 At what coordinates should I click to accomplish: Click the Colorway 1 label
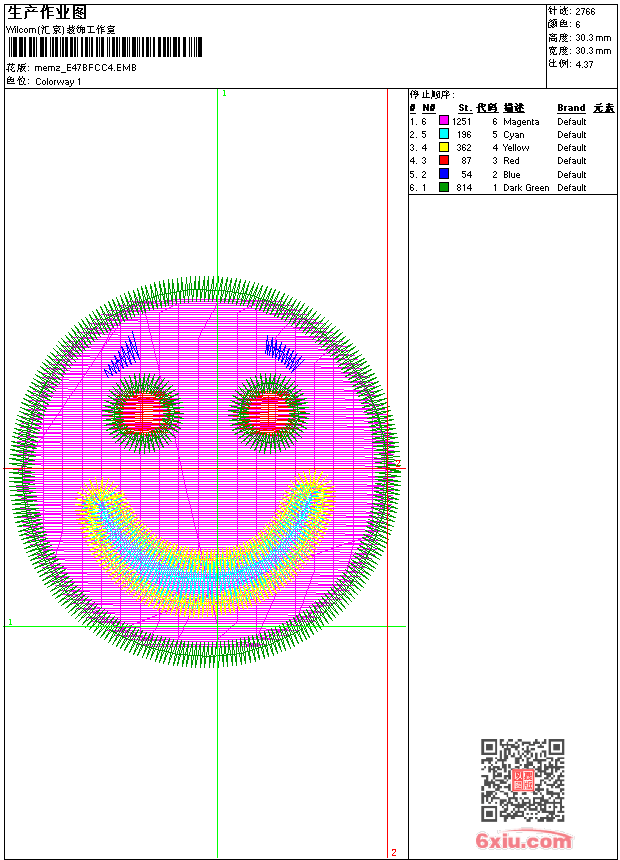pos(58,82)
